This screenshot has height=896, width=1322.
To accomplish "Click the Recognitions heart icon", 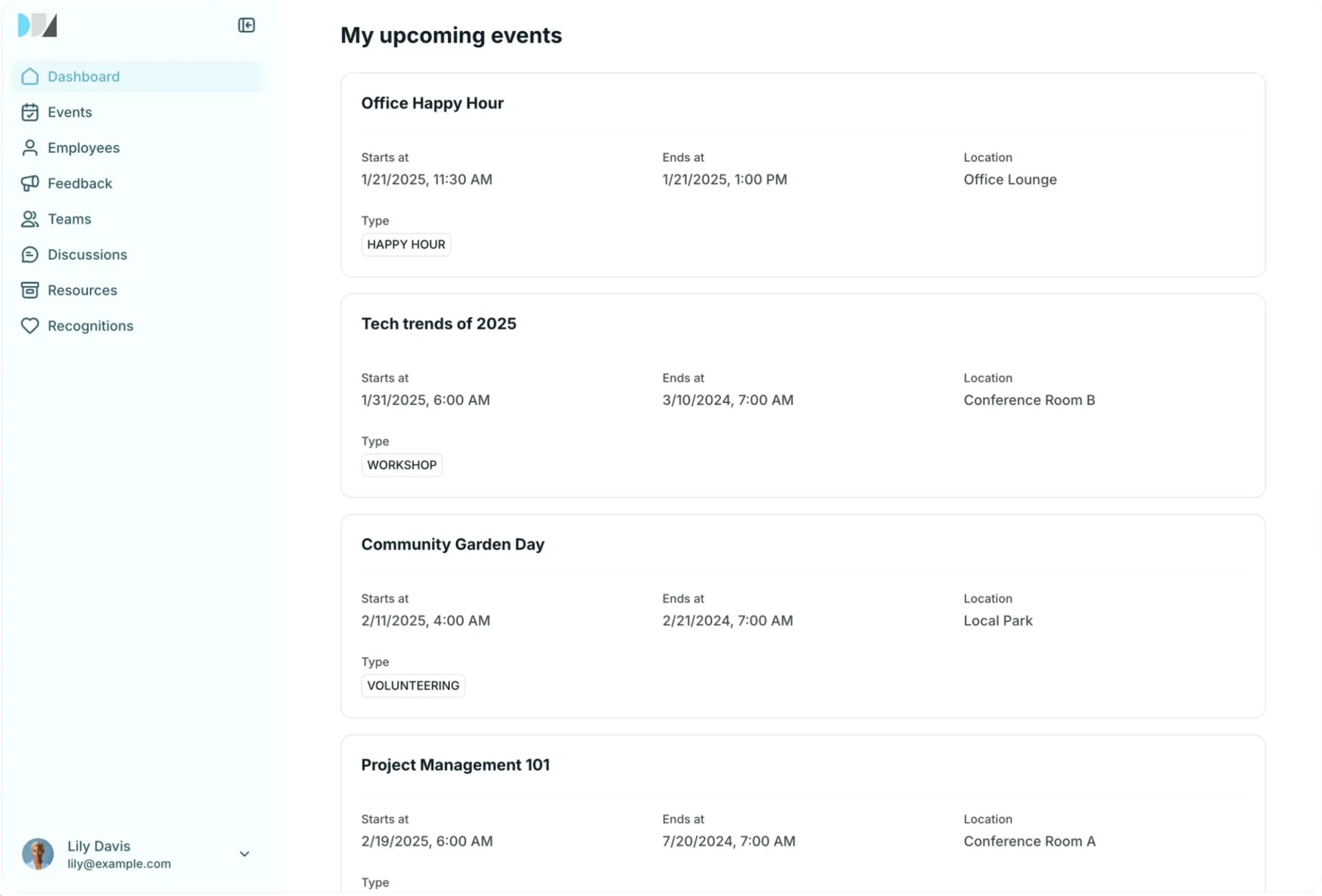I will click(x=30, y=325).
